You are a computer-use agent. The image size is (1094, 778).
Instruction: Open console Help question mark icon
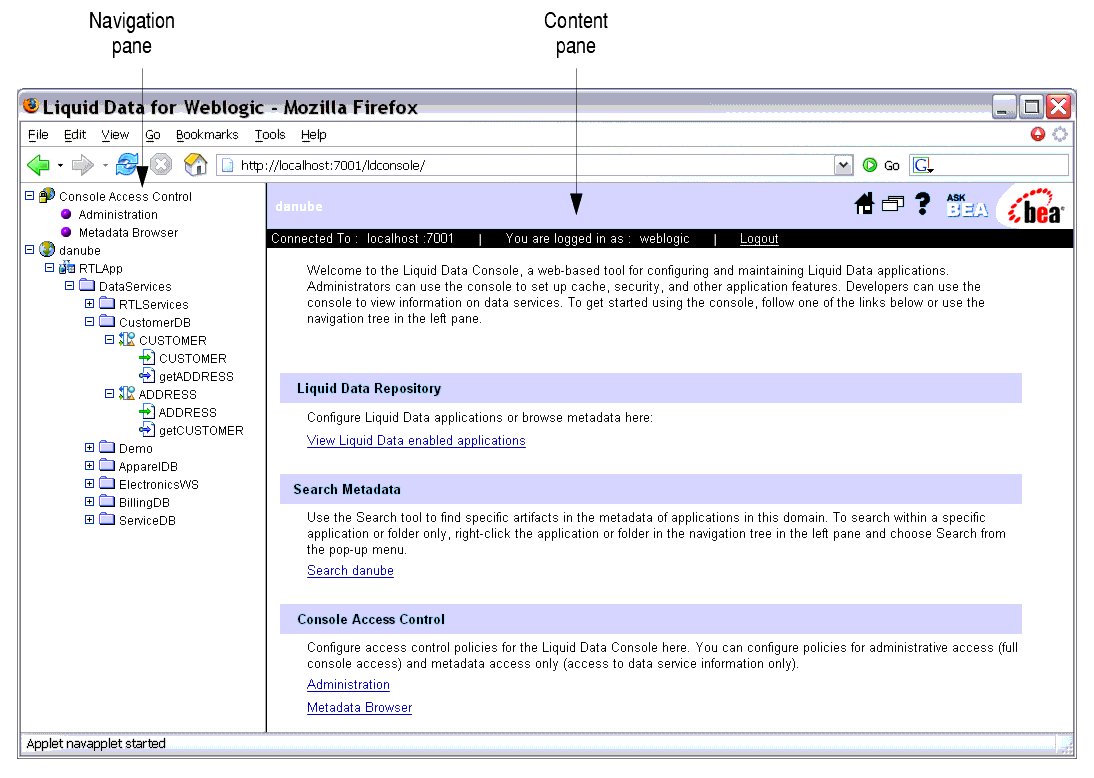coord(922,204)
